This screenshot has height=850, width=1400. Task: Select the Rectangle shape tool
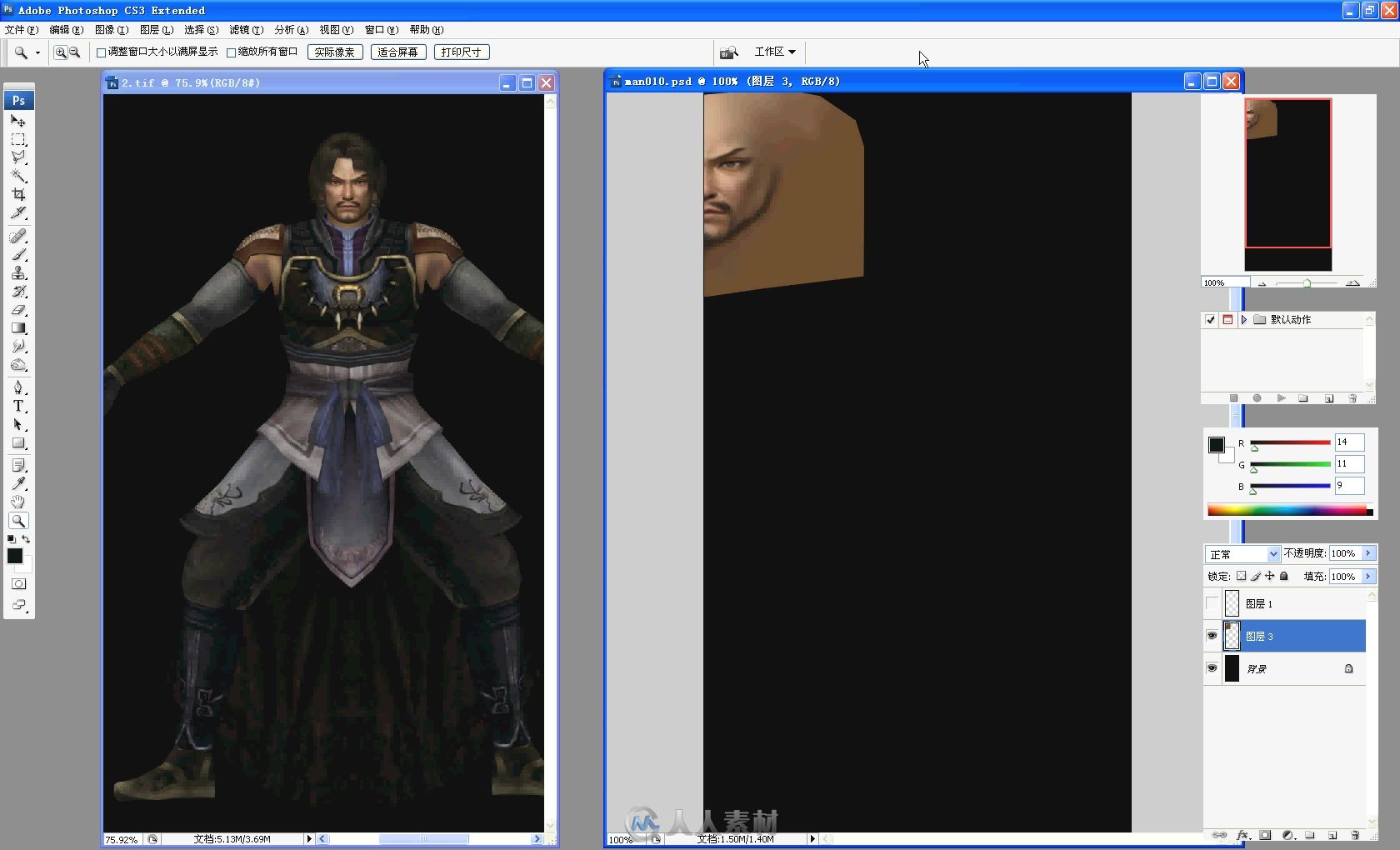point(18,442)
